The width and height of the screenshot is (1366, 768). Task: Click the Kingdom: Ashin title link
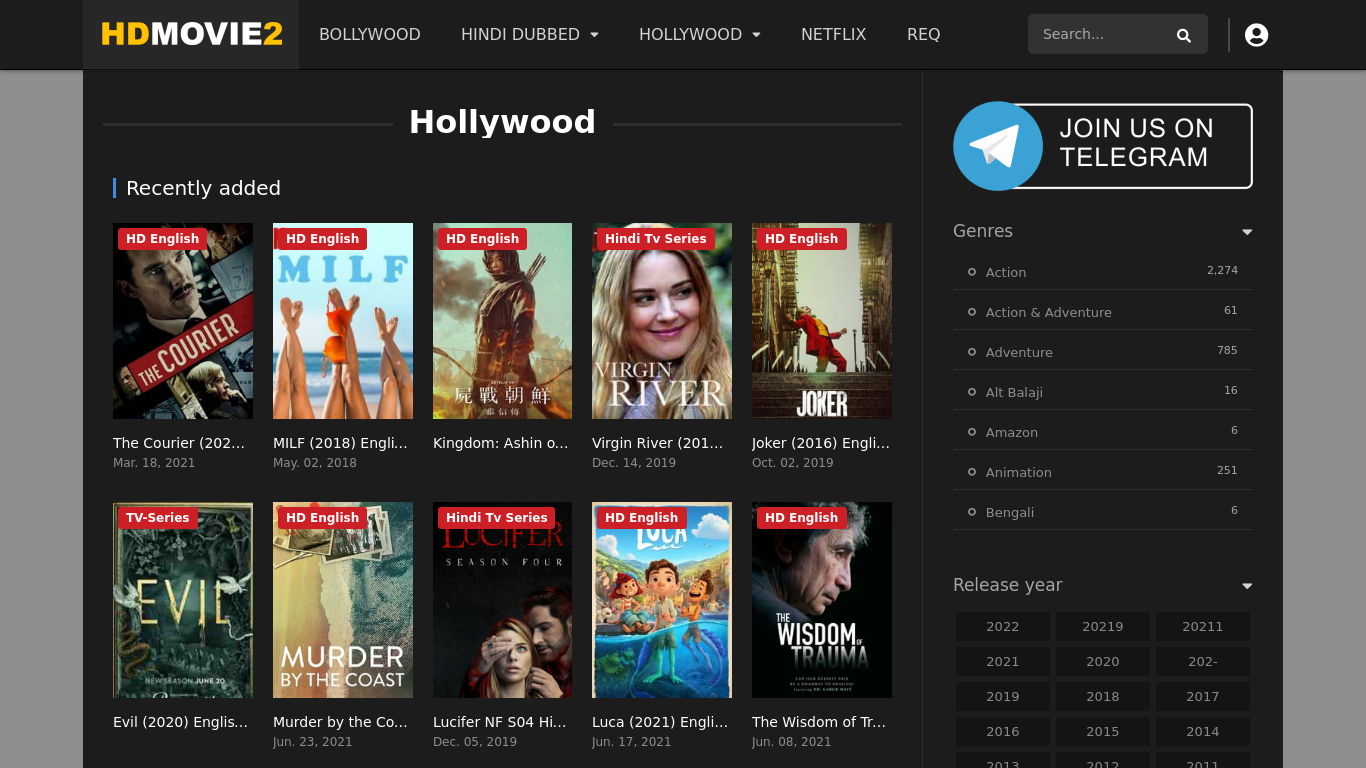(501, 443)
